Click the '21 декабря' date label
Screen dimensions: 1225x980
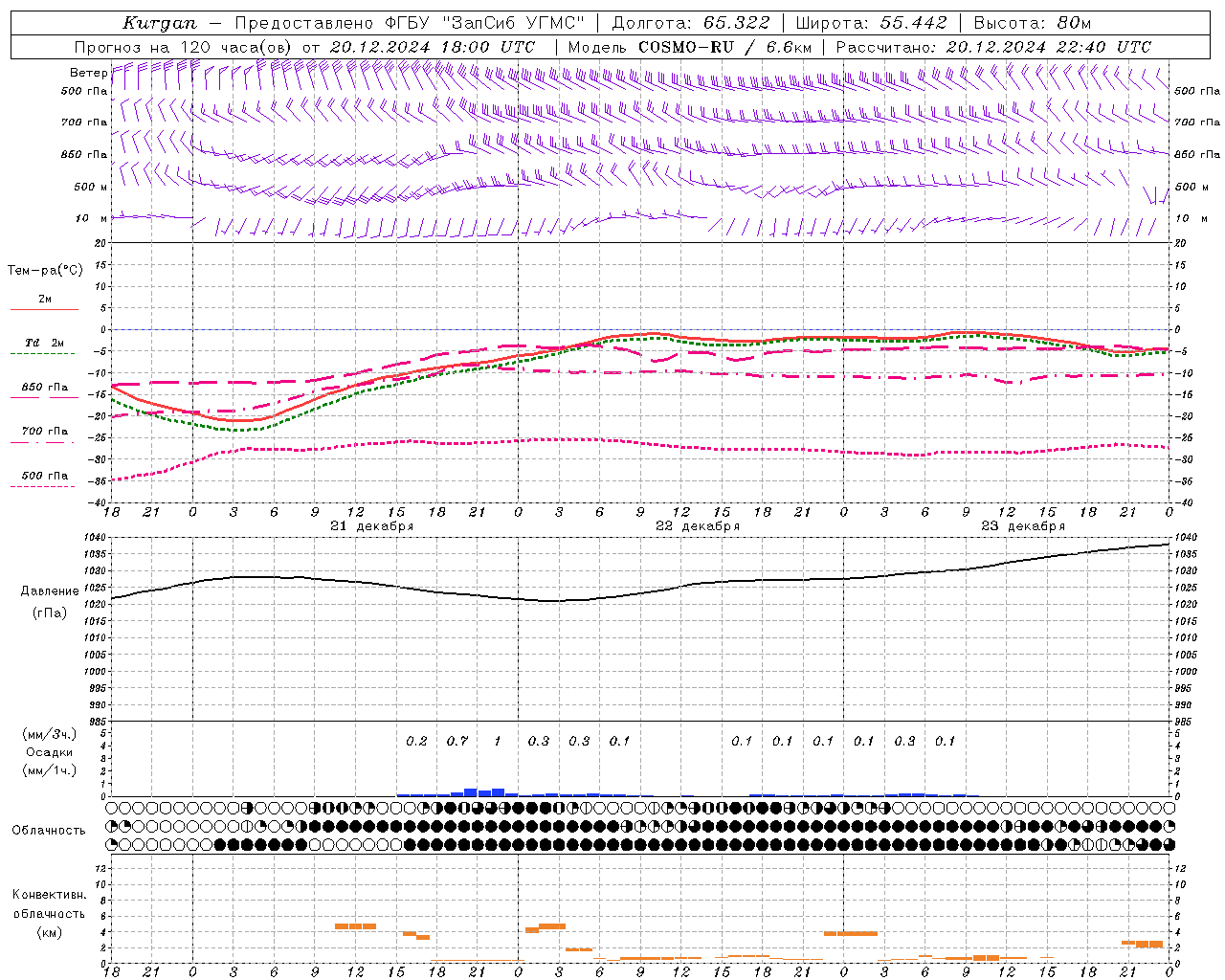(x=372, y=526)
